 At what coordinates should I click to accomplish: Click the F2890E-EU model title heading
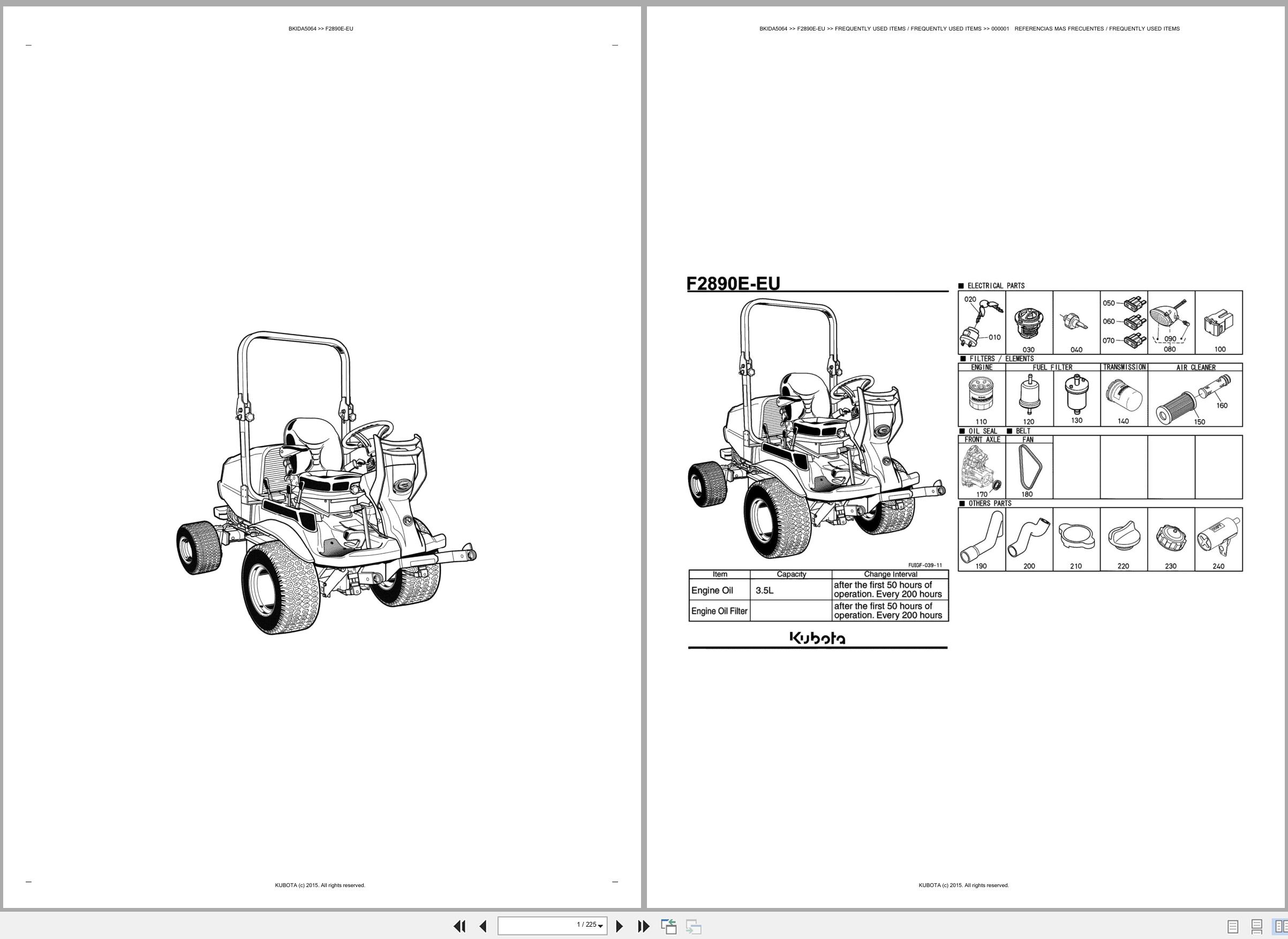(733, 283)
